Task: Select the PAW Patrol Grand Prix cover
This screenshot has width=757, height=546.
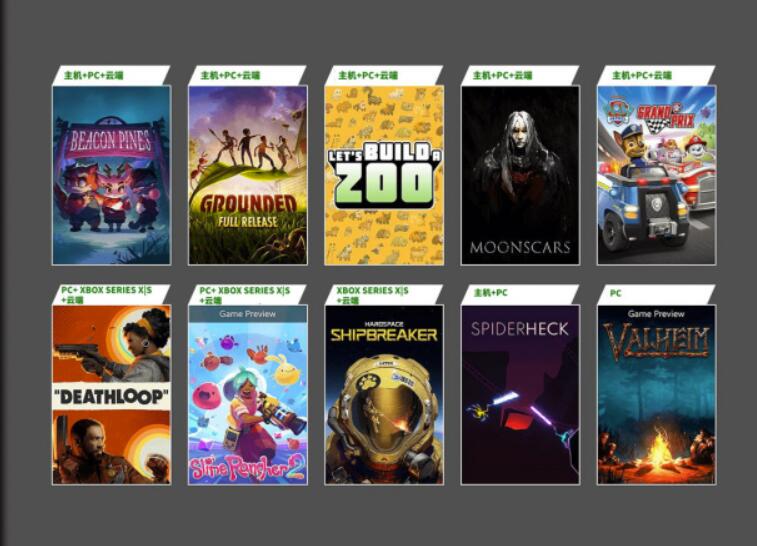Action: (657, 175)
